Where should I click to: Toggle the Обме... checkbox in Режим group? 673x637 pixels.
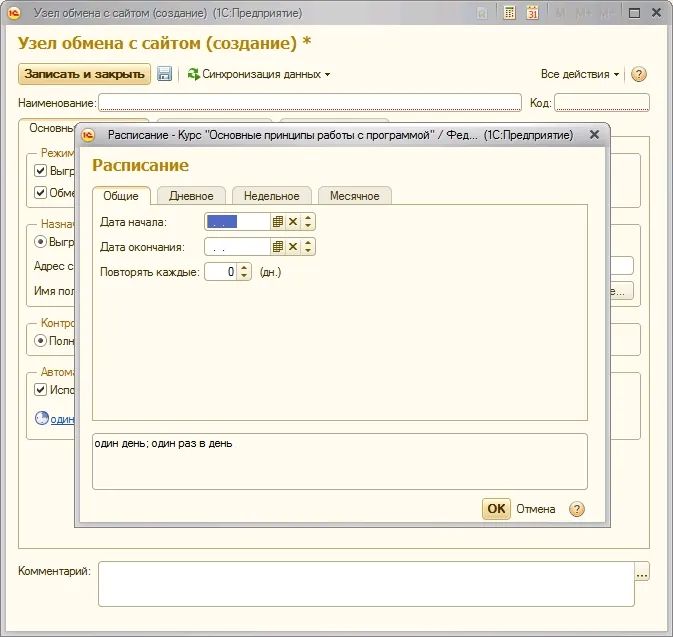tap(41, 192)
